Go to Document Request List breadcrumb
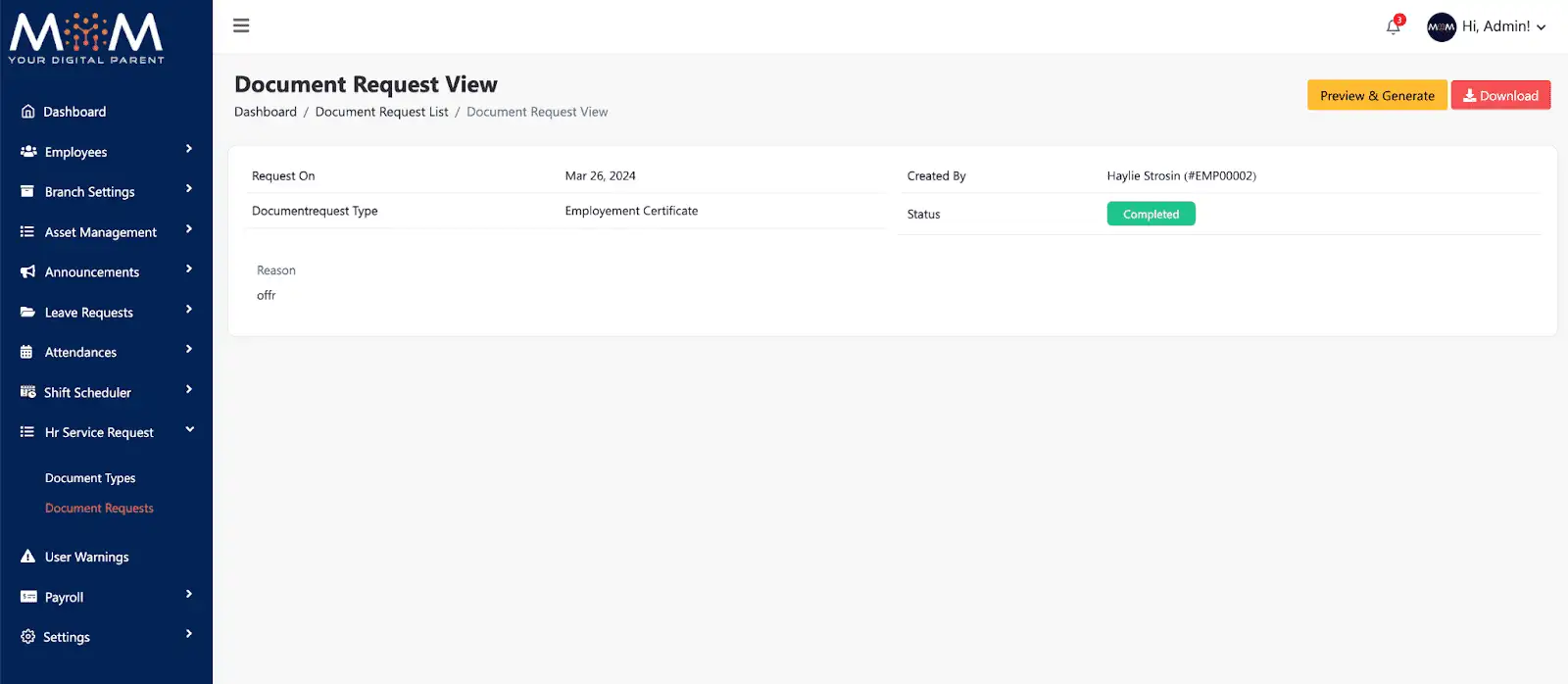Screen dimensions: 1568x684 [x=381, y=112]
